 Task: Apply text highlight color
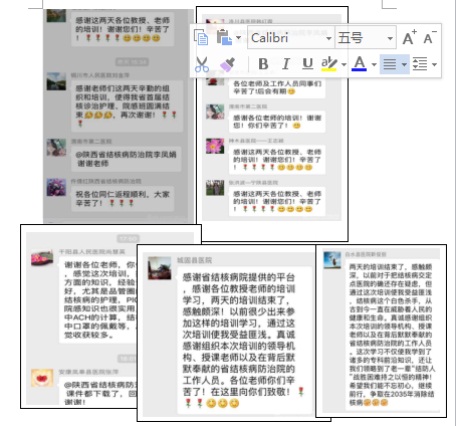click(x=329, y=64)
